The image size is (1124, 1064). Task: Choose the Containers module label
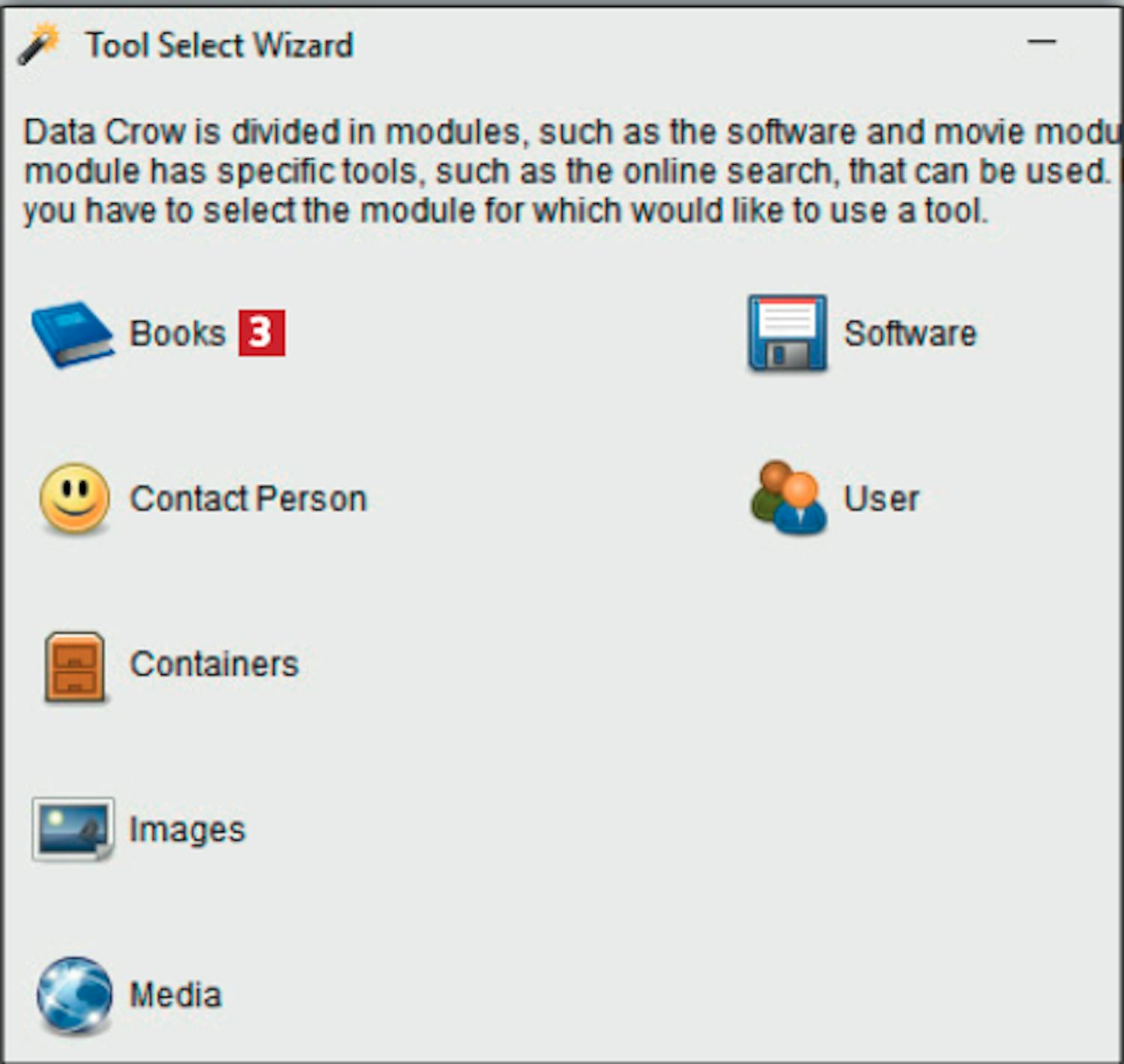(x=214, y=665)
